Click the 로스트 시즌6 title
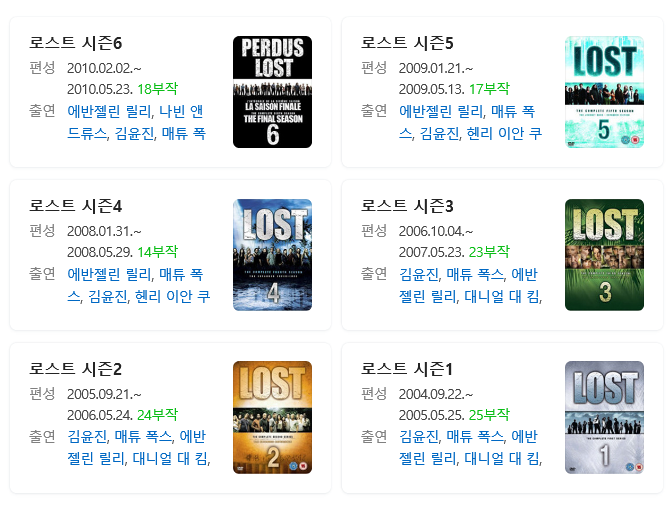Image resolution: width=669 pixels, height=505 pixels. pyautogui.click(x=76, y=43)
